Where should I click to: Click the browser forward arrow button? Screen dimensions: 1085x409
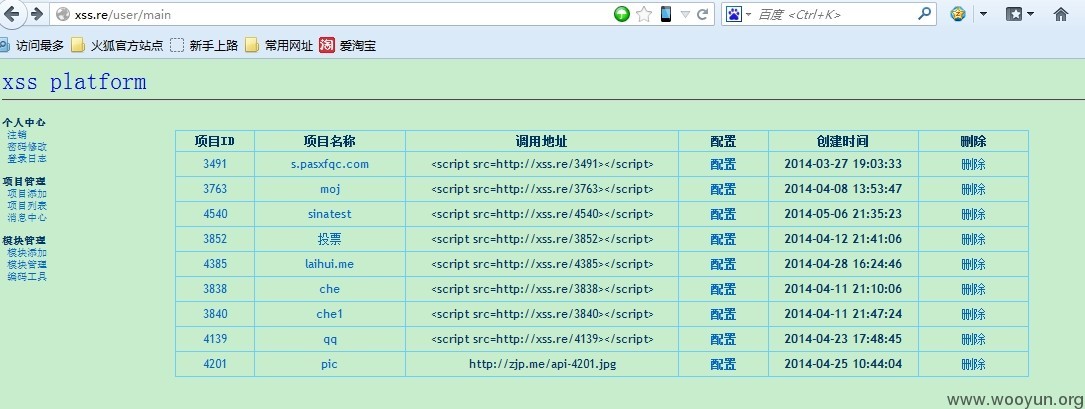[37, 14]
